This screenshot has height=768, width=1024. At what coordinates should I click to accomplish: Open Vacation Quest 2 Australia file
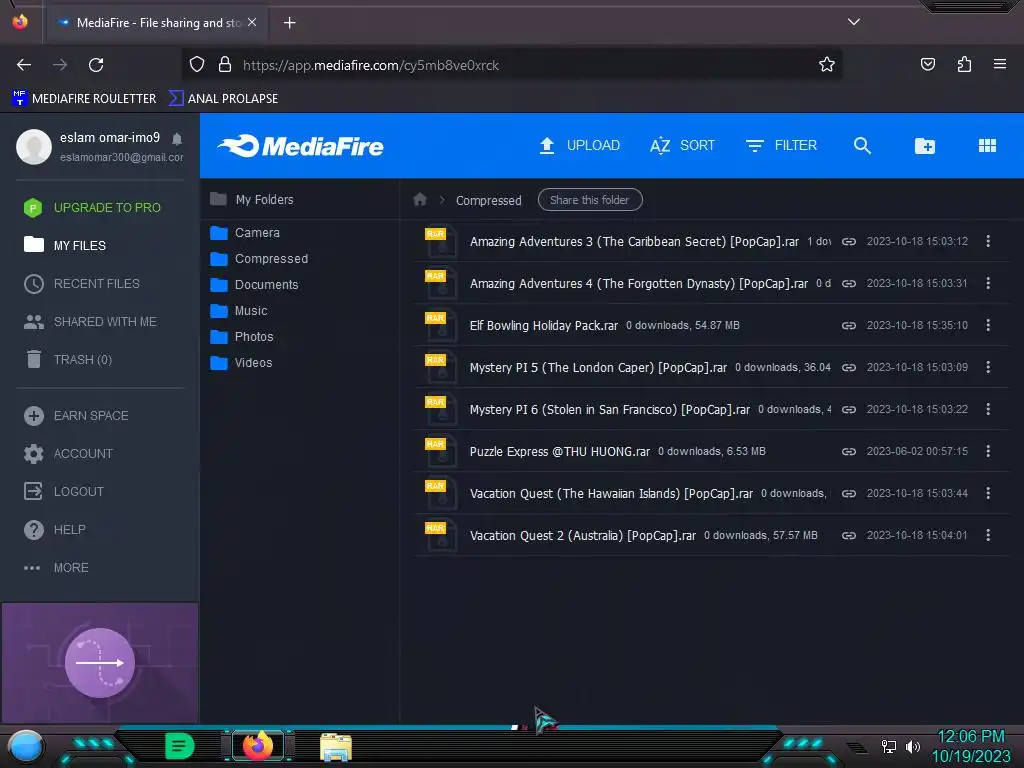pos(583,536)
